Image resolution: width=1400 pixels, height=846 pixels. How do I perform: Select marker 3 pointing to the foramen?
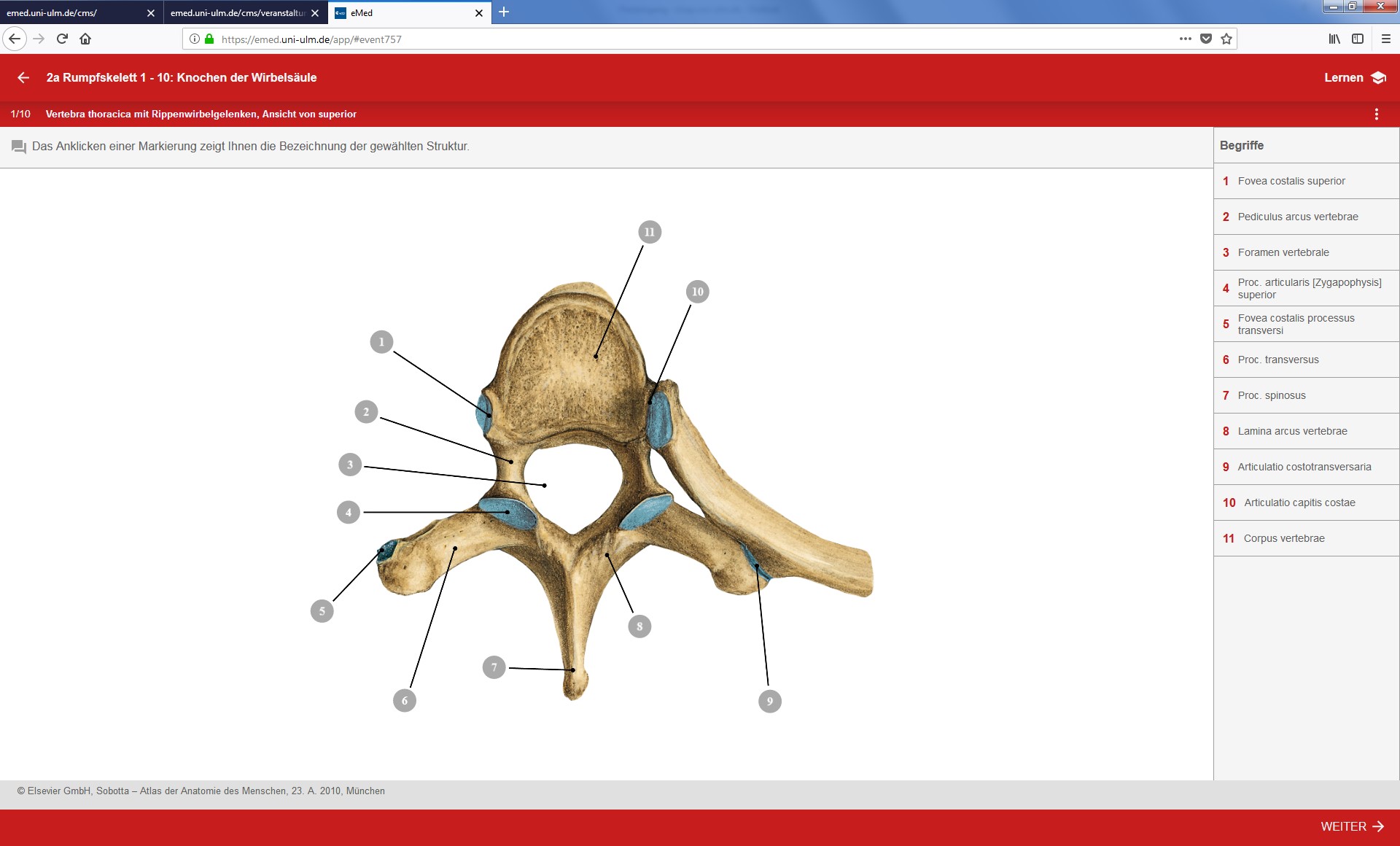pos(350,465)
